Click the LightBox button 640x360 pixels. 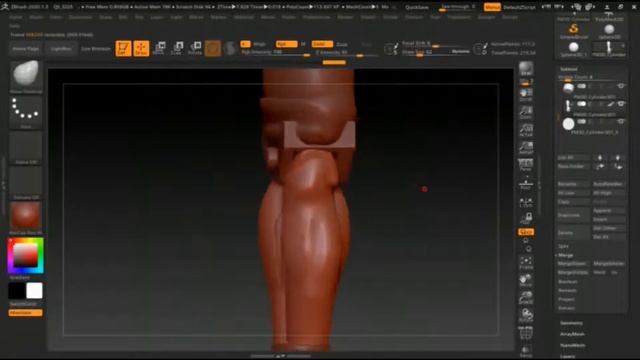(61, 49)
